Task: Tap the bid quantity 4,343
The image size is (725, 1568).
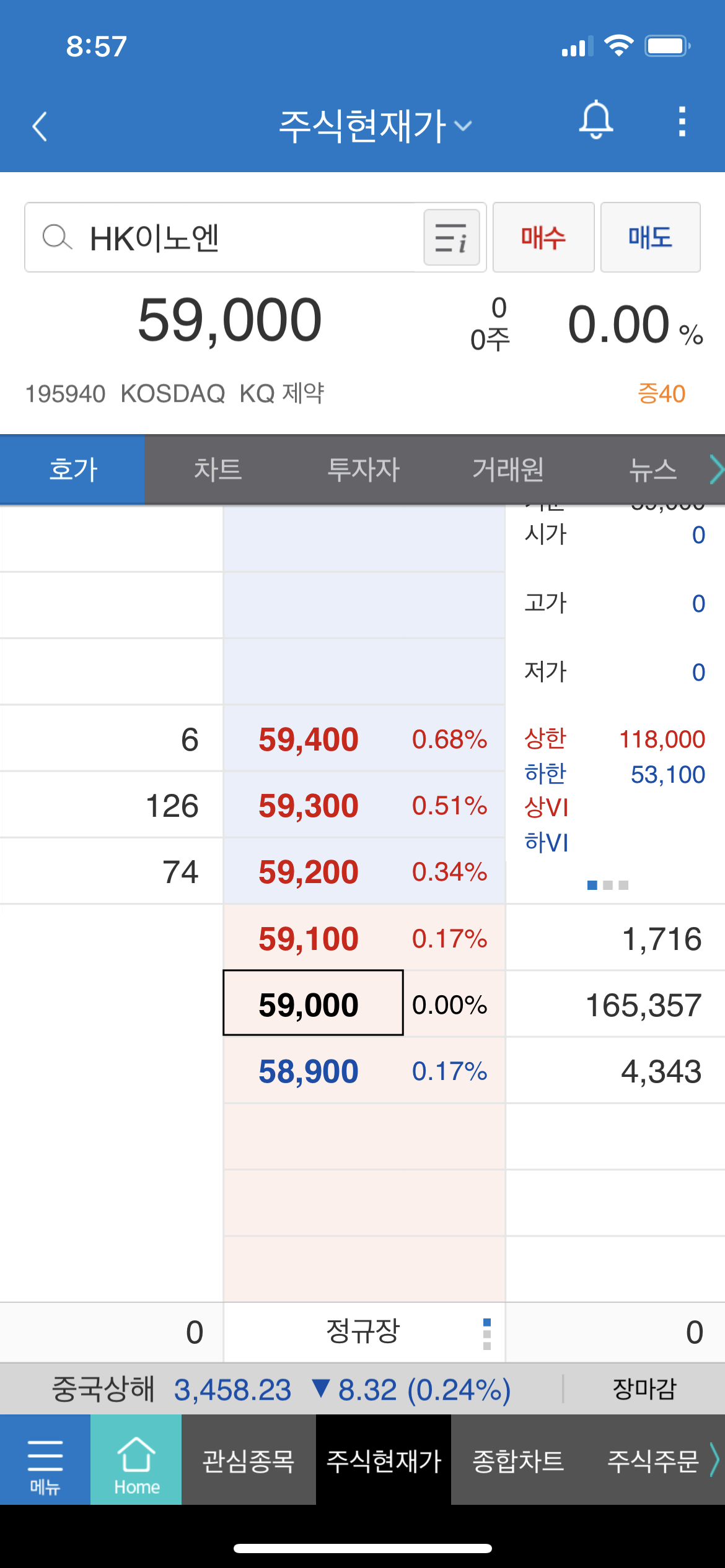Action: (x=661, y=1071)
